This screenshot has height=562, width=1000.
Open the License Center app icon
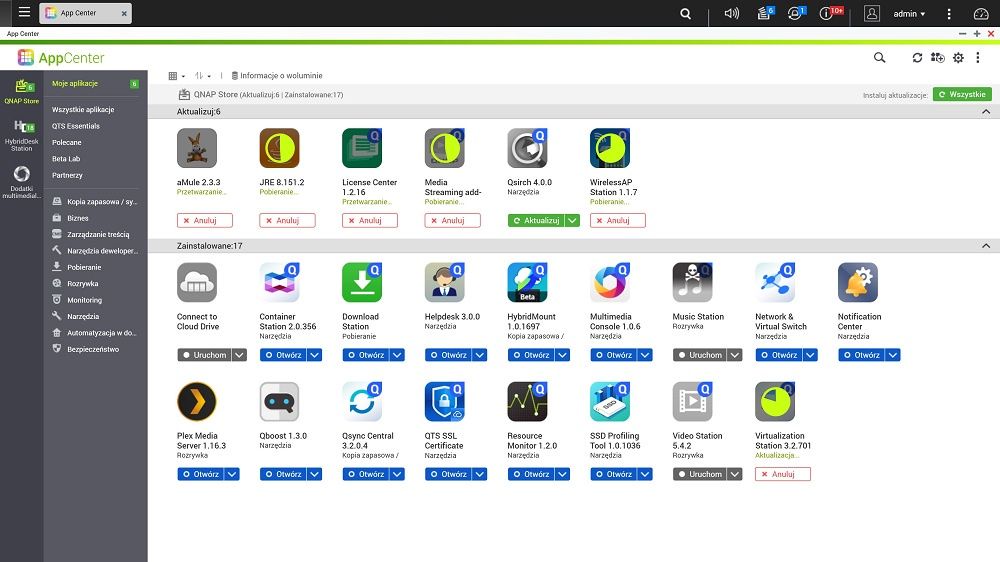[362, 148]
